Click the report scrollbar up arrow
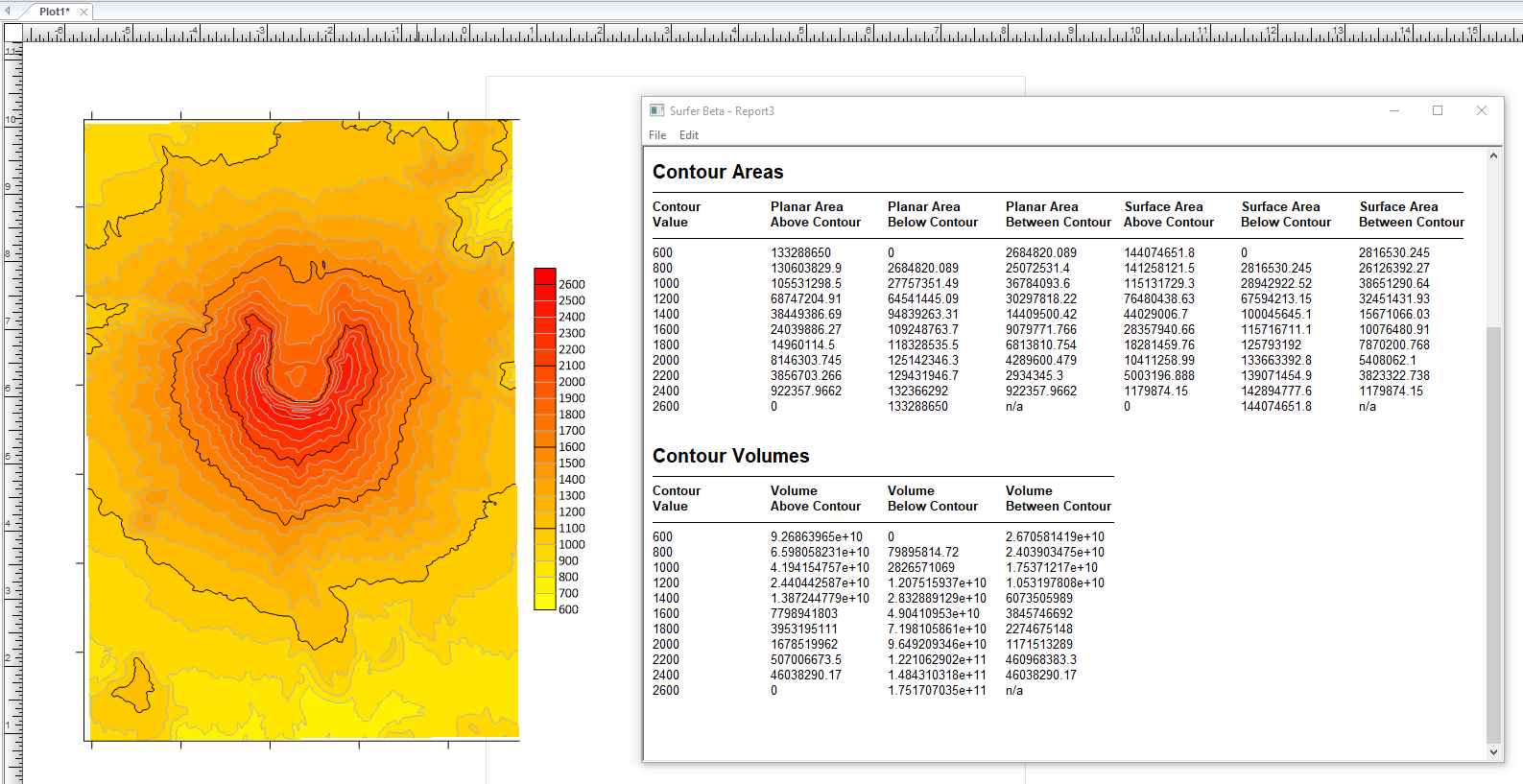The image size is (1523, 784). [x=1493, y=155]
